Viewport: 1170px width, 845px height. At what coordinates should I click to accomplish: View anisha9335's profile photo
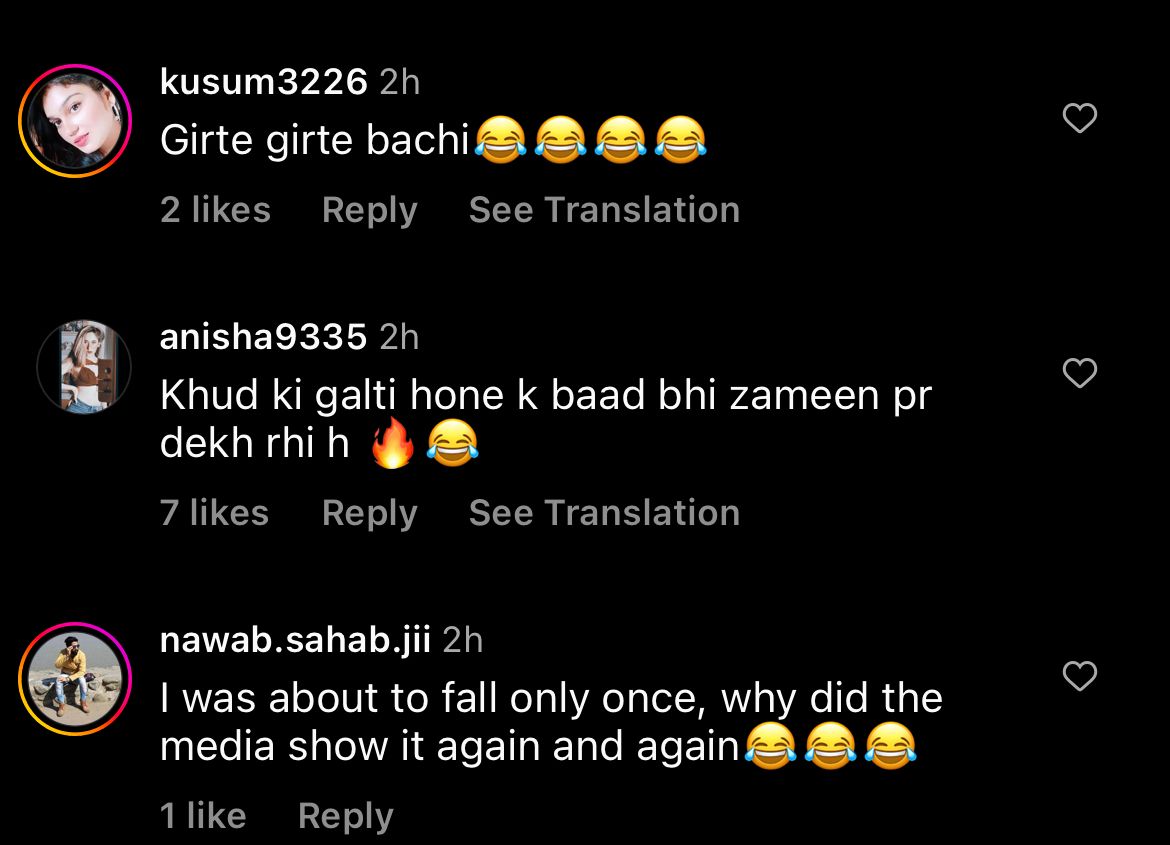[84, 367]
